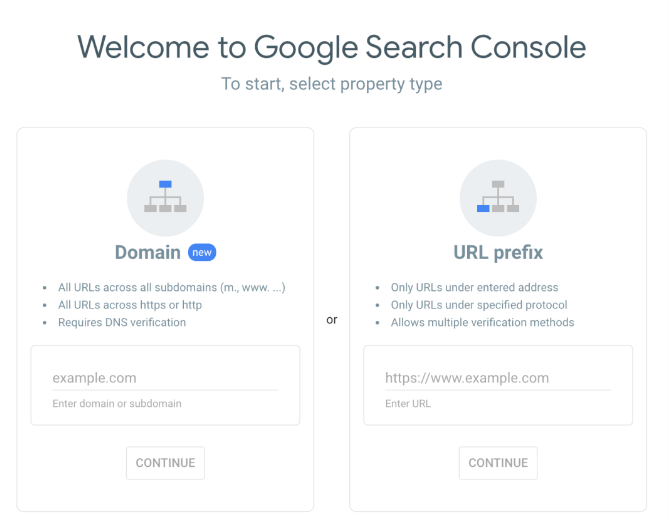Viewport: 668px width, 525px height.
Task: Click "Allows multiple verification methods" bullet
Action: (x=482, y=322)
